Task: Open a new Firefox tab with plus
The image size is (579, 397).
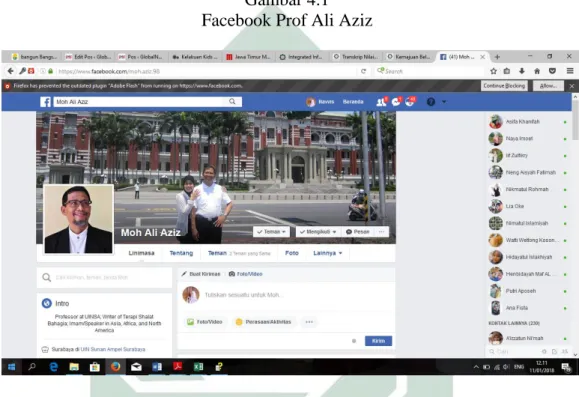Action: [x=497, y=57]
